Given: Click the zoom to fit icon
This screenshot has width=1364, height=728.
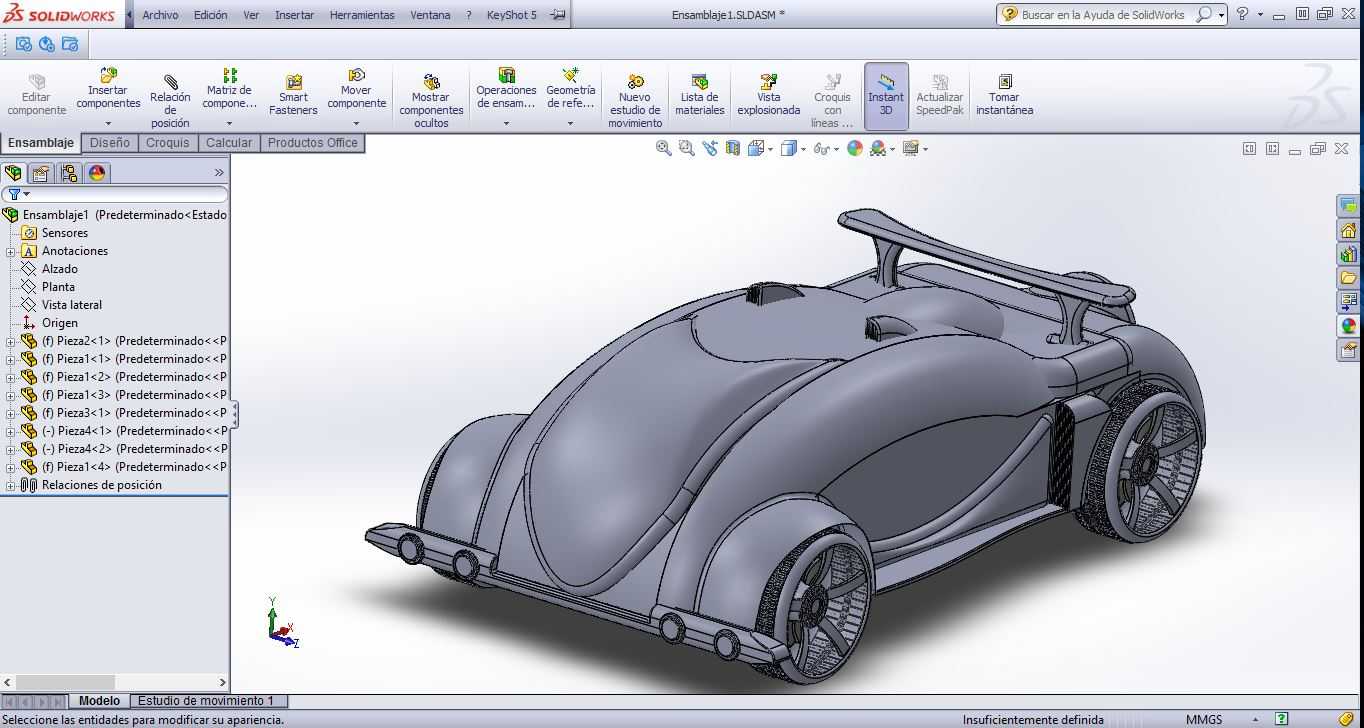Looking at the screenshot, I should 663,148.
